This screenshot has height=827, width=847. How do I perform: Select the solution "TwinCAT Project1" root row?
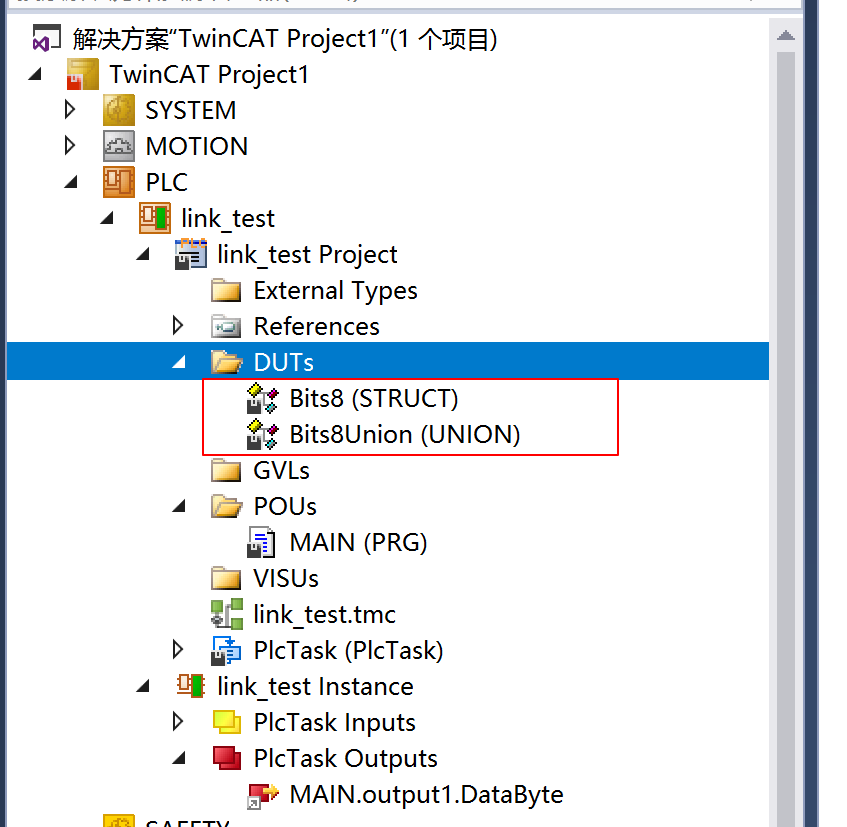[x=285, y=39]
